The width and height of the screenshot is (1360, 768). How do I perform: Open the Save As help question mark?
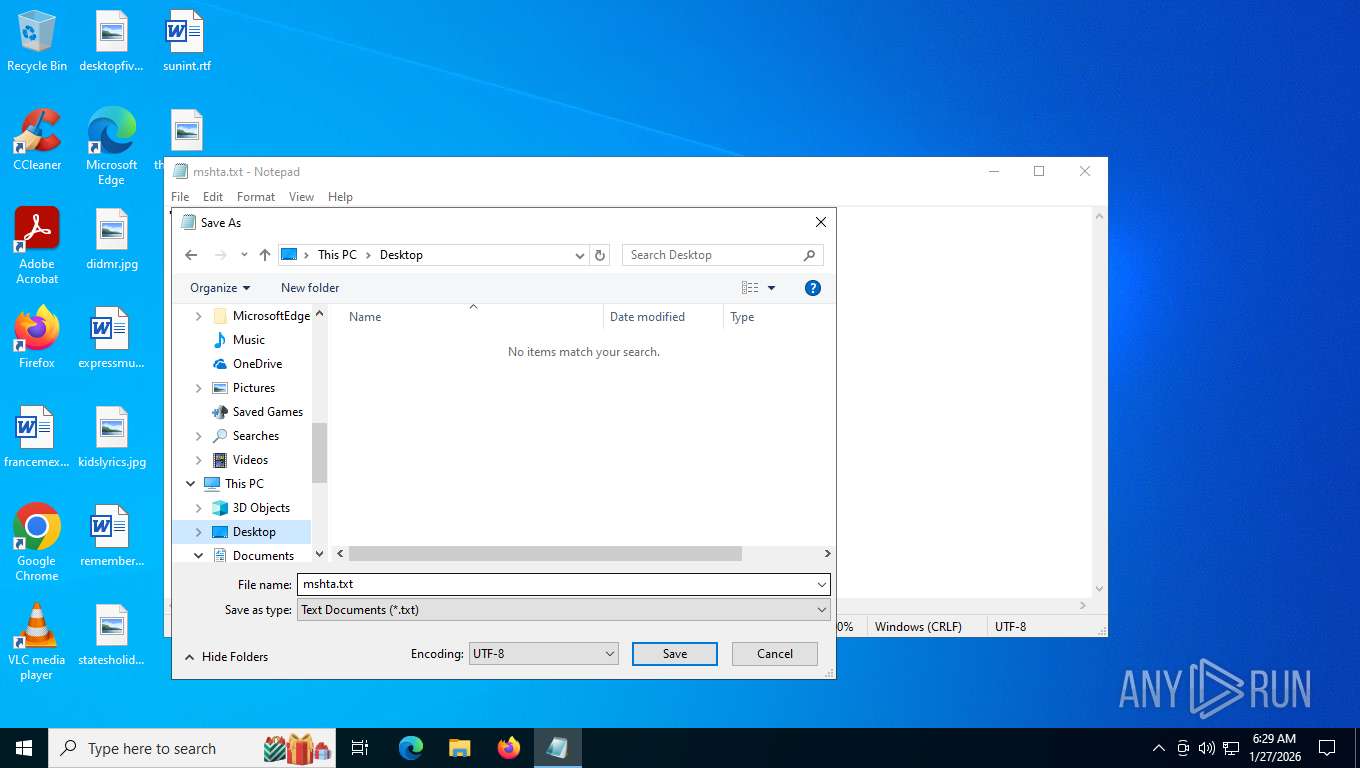tap(813, 288)
